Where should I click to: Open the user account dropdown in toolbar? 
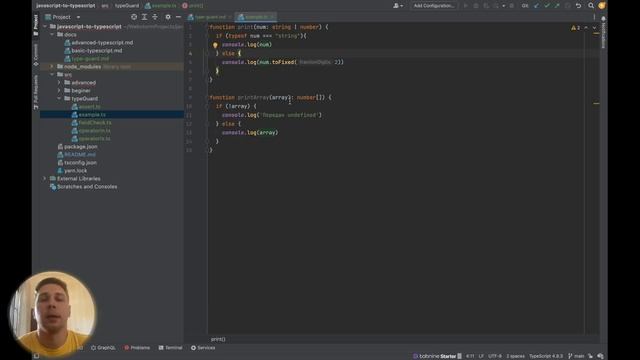point(398,6)
